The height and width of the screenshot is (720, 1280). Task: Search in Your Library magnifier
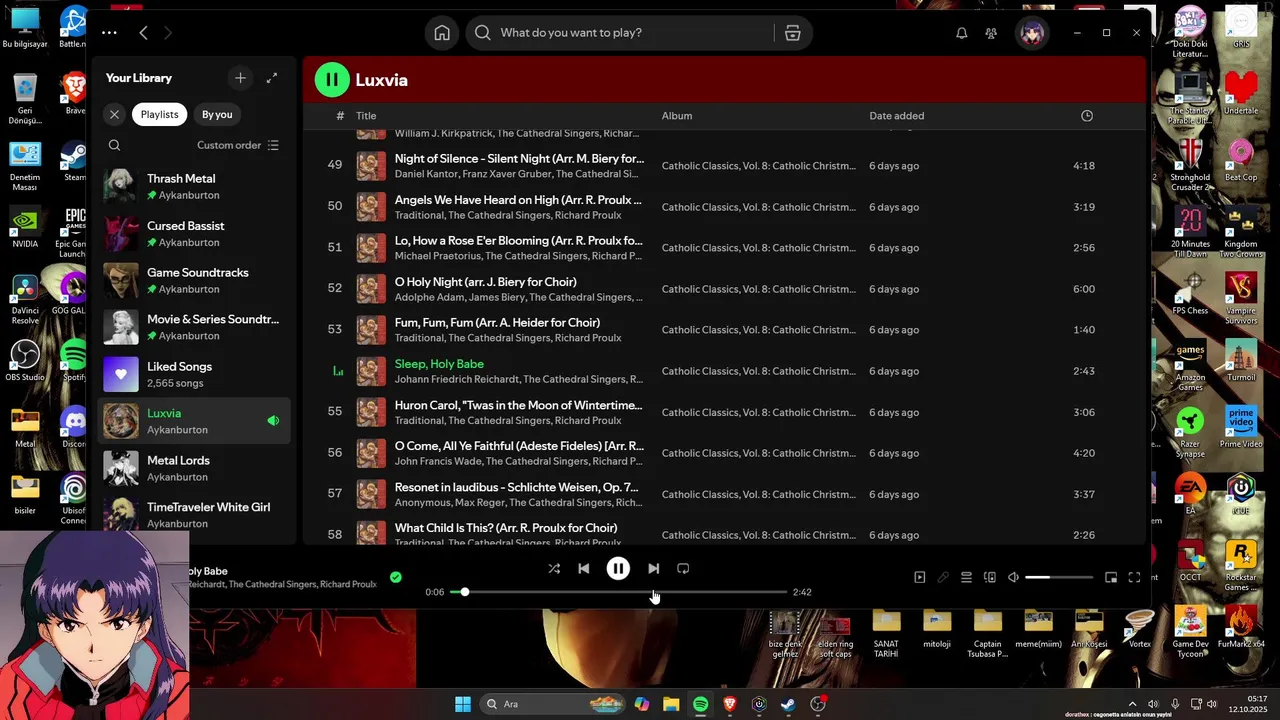pyautogui.click(x=114, y=145)
